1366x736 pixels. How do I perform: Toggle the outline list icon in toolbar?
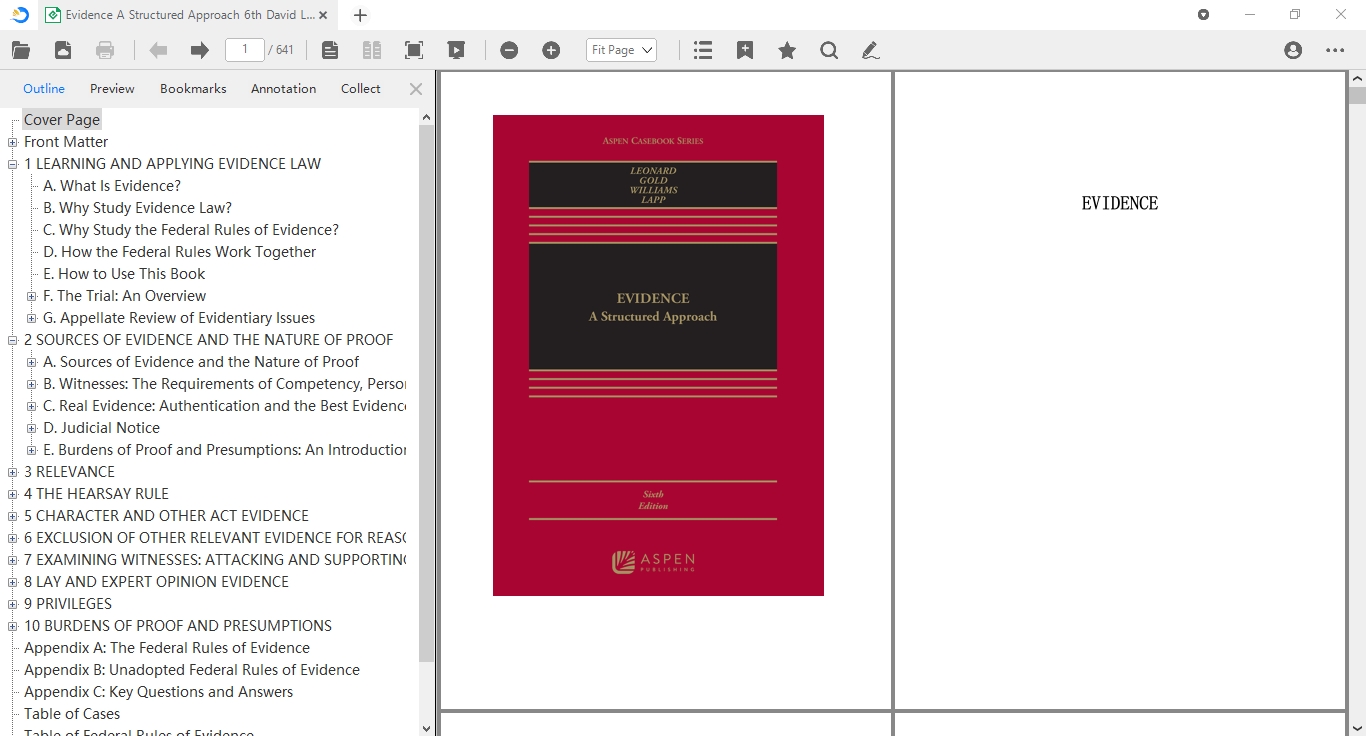[x=703, y=50]
